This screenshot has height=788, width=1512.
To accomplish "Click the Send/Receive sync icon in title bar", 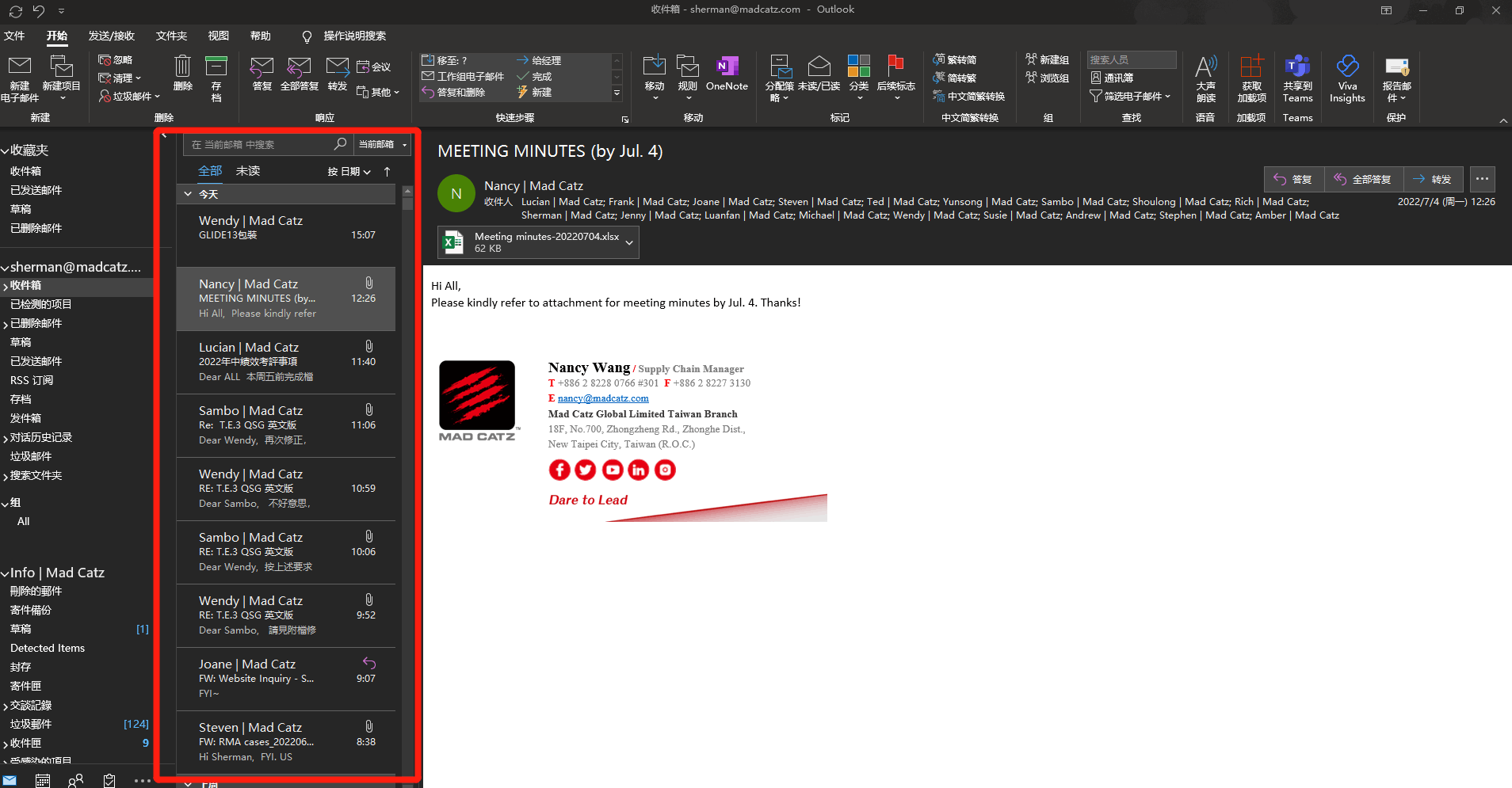I will (x=16, y=11).
